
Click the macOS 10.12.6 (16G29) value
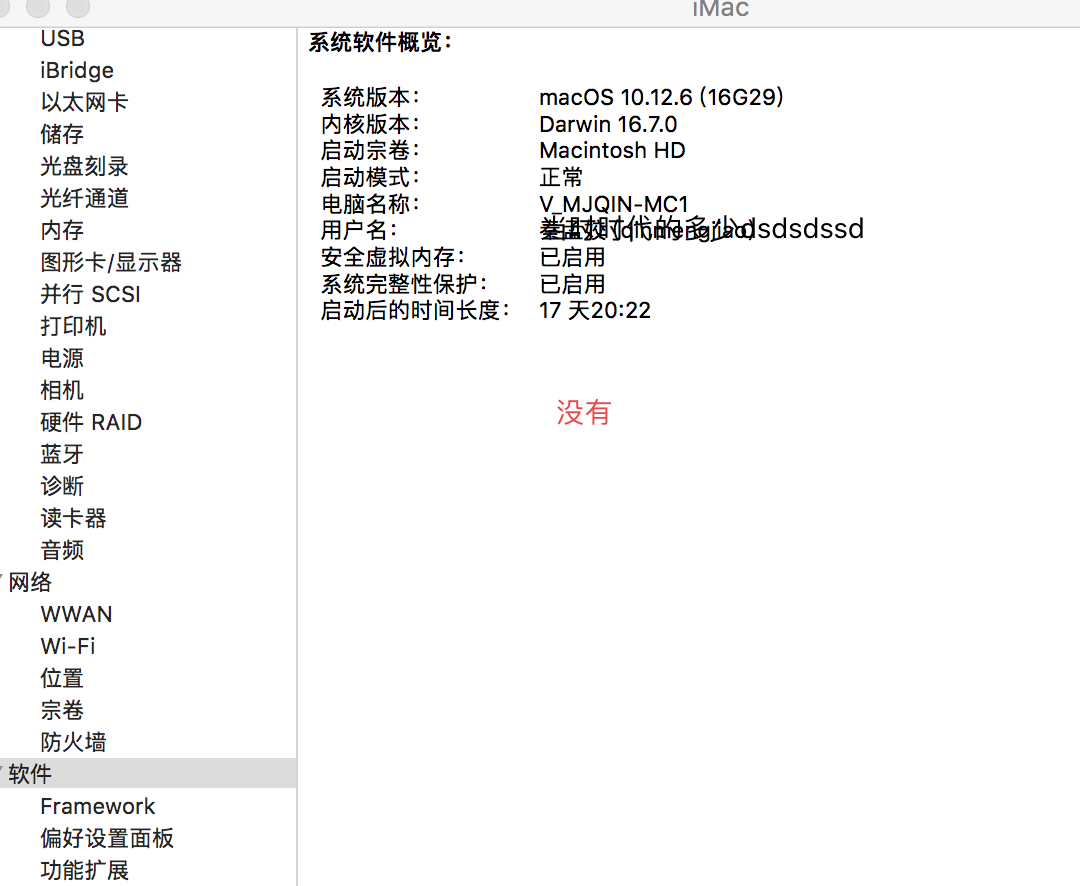click(661, 97)
